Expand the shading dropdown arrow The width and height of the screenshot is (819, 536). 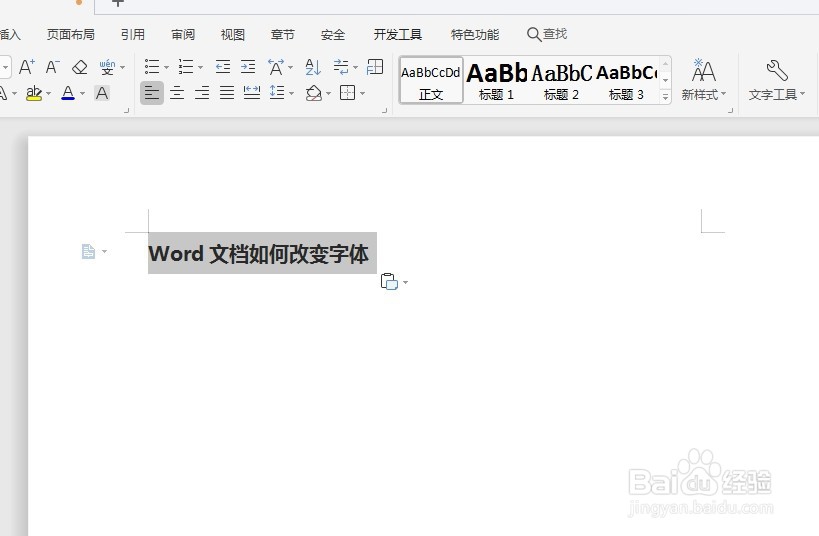(x=329, y=94)
